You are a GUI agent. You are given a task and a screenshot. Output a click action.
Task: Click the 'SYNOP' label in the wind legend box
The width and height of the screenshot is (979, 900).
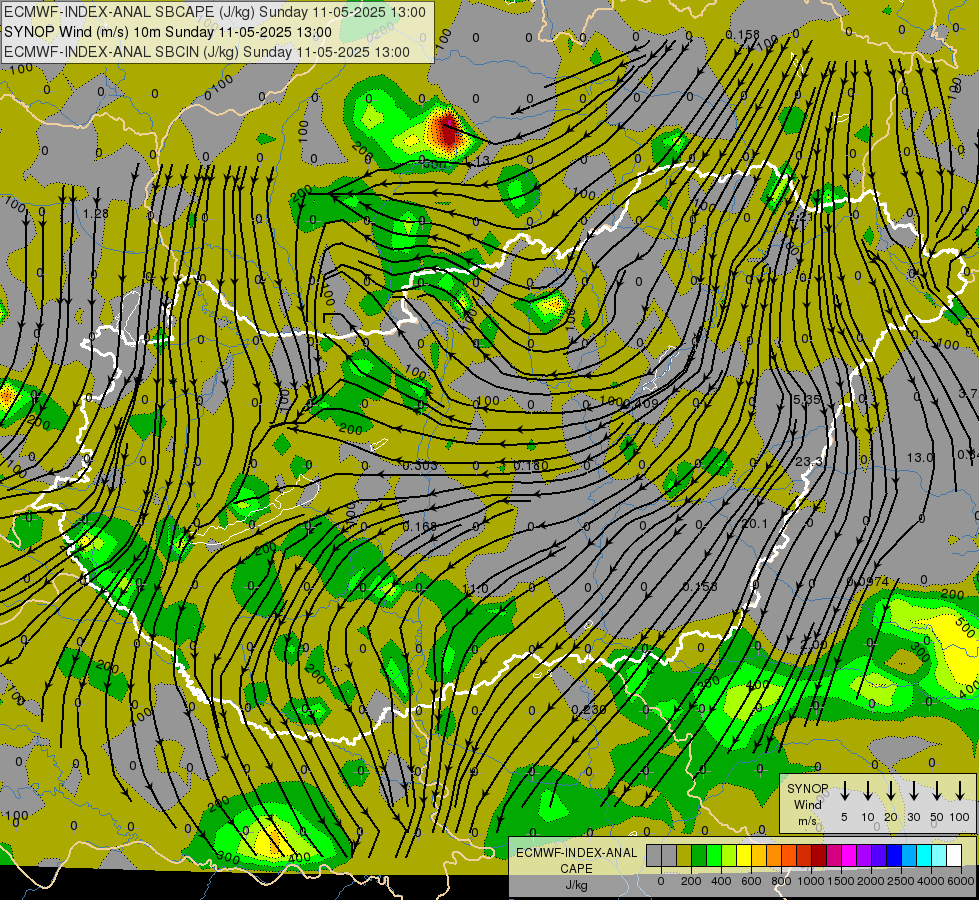pos(807,788)
